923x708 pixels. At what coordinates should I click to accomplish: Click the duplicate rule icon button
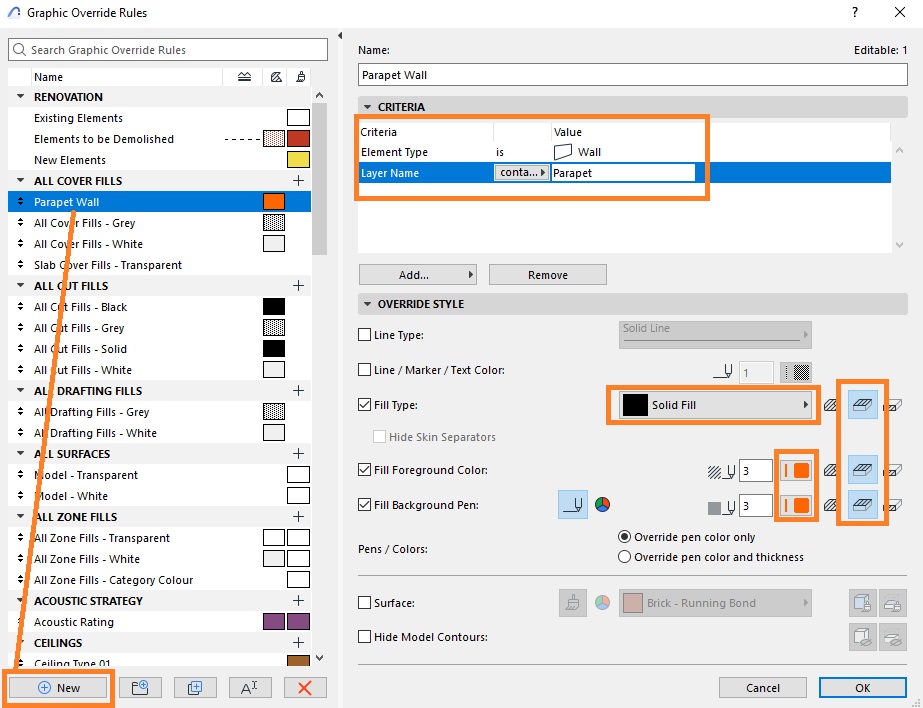(195, 687)
